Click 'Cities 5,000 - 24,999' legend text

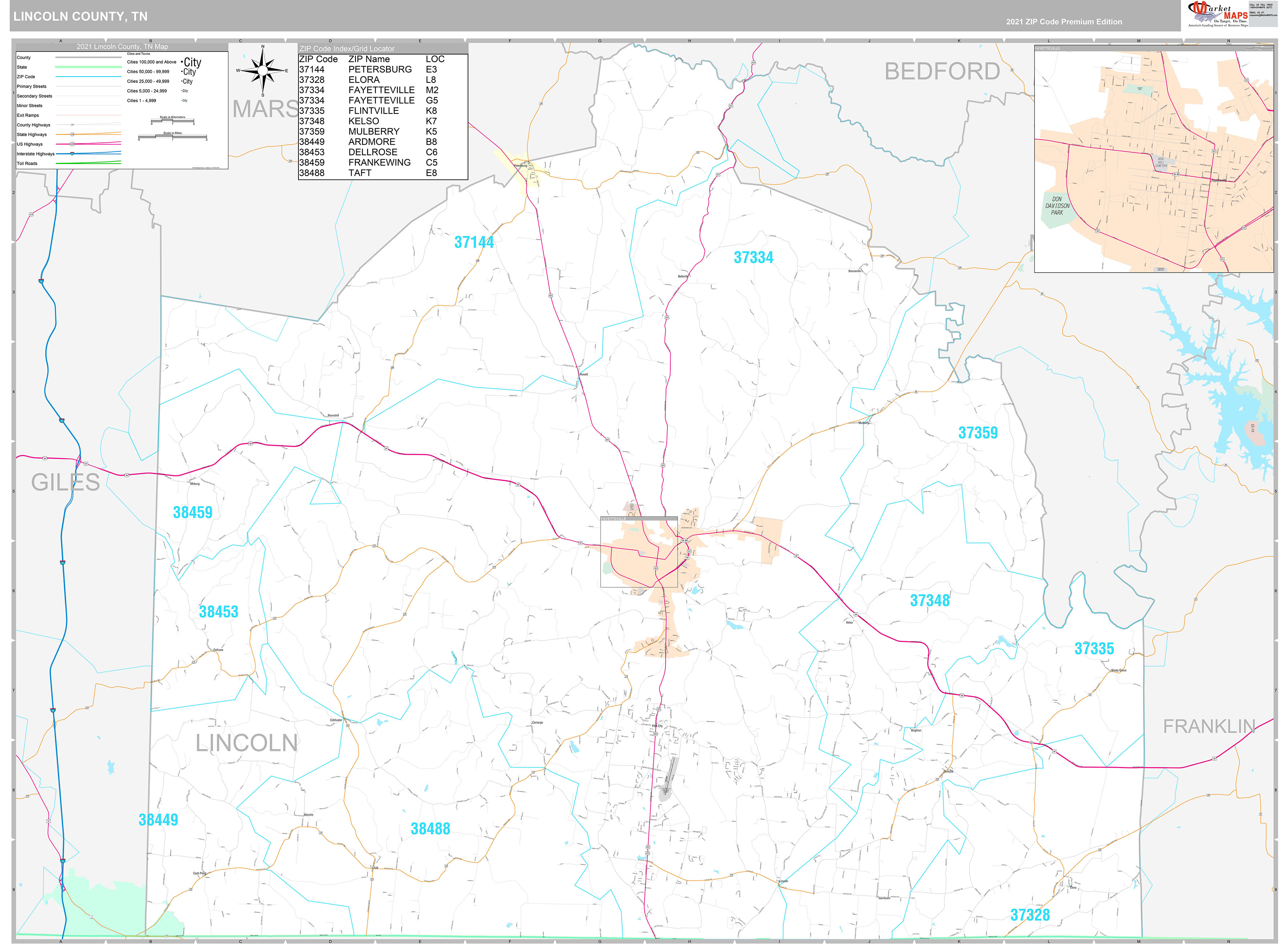[147, 91]
